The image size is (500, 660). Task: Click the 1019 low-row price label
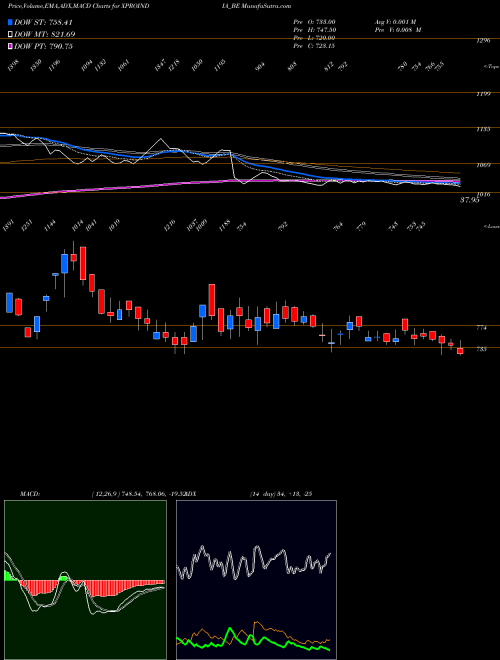(114, 227)
